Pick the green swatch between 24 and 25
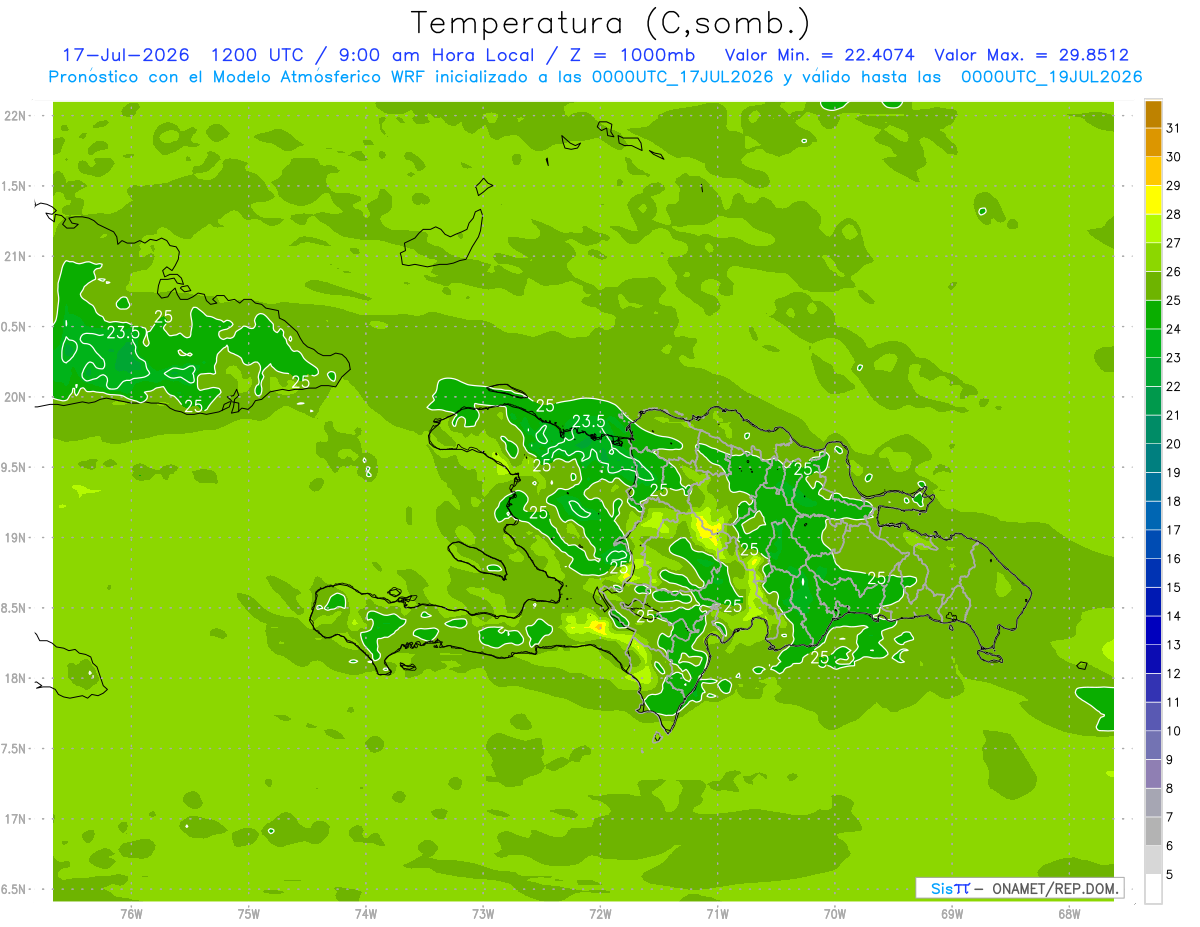Image resolution: width=1200 pixels, height=927 pixels. point(1153,315)
